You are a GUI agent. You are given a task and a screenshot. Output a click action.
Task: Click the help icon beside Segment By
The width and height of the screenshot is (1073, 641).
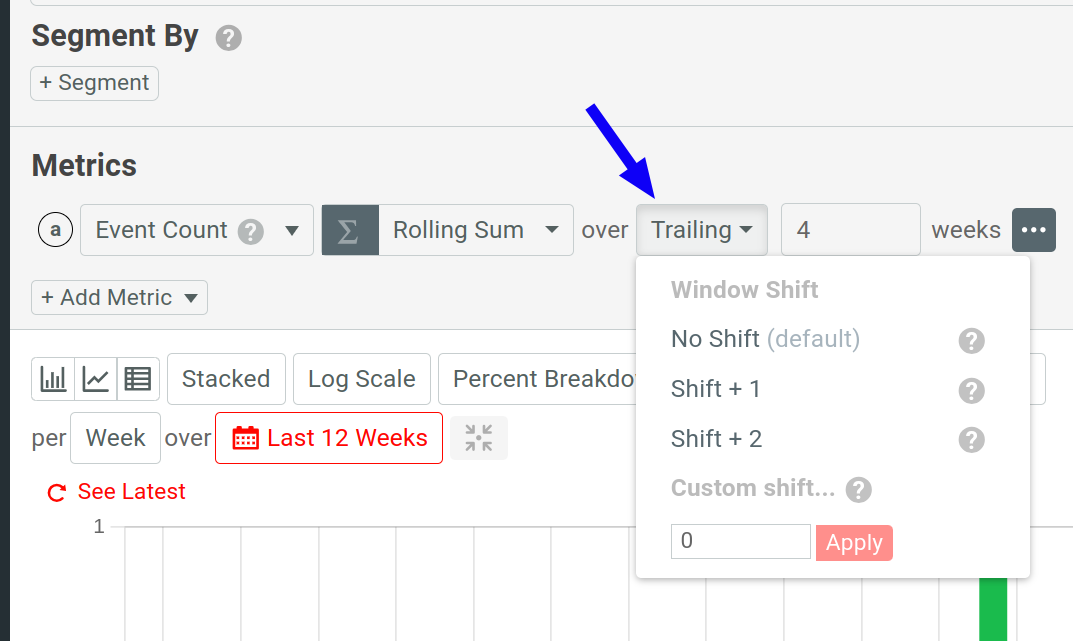228,38
